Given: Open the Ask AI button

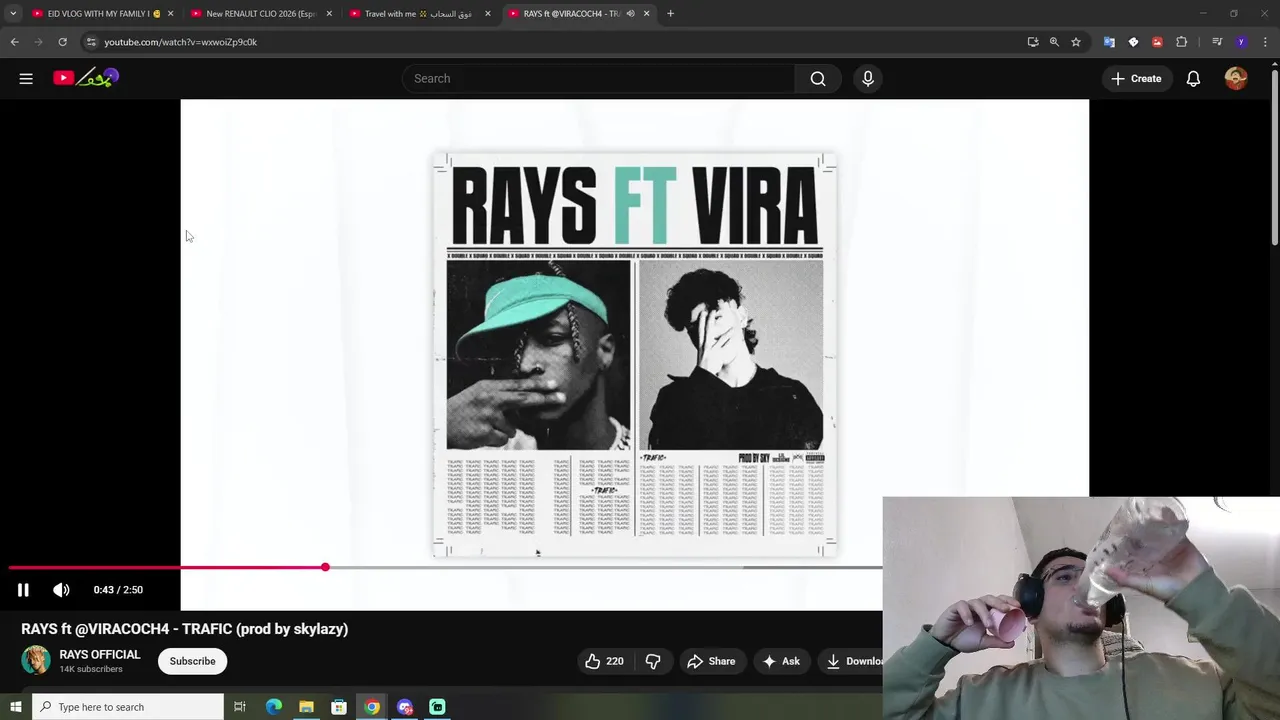Looking at the screenshot, I should click(781, 661).
